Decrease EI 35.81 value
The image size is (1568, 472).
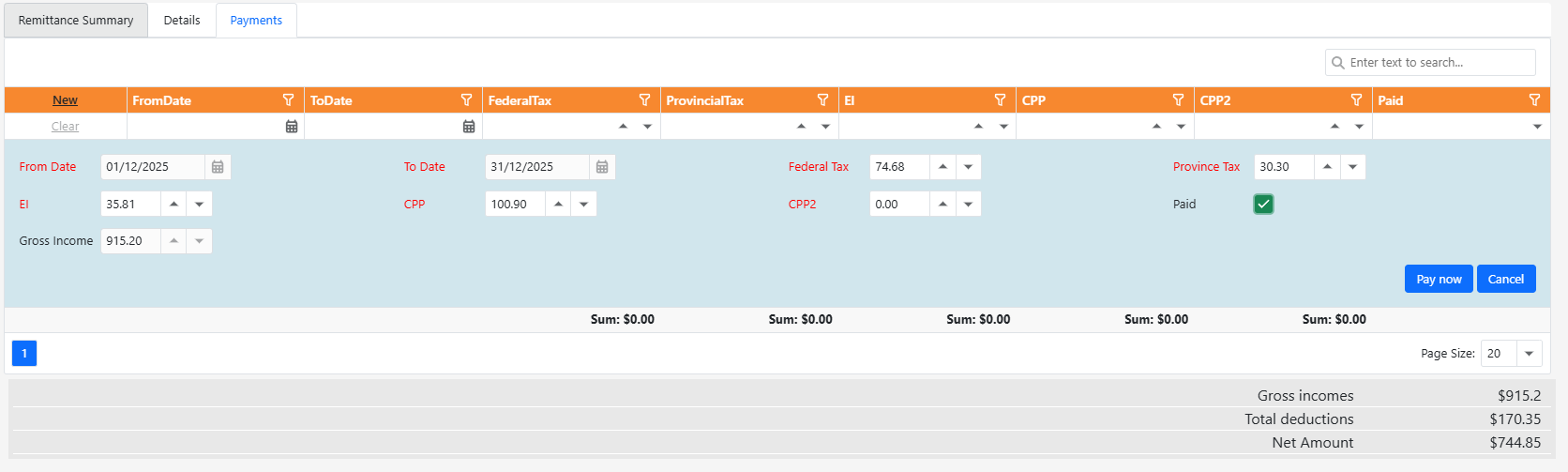[x=199, y=204]
